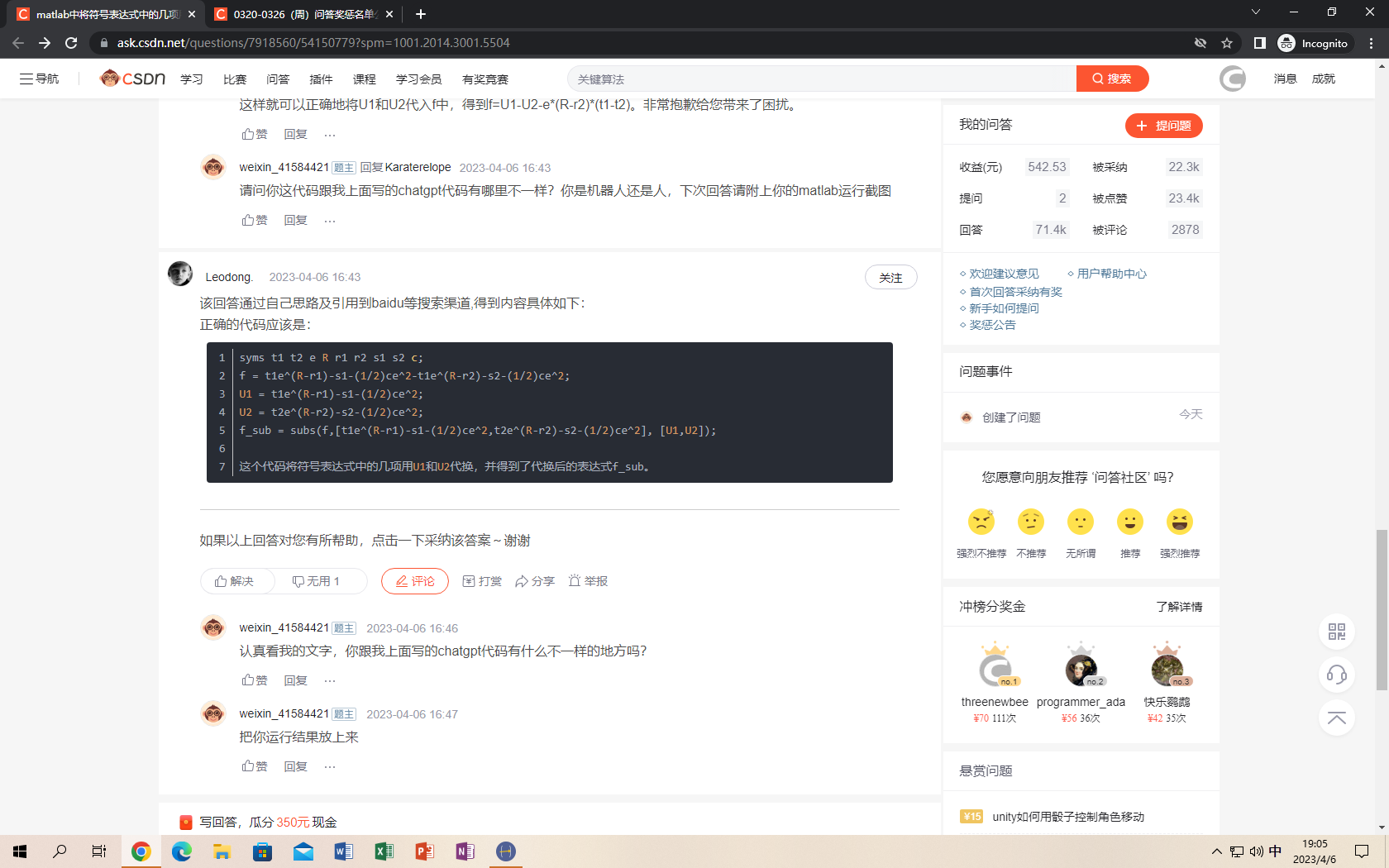Mark Leodong's answer as 无用
Viewport: 1389px width, 868px height.
pos(316,581)
